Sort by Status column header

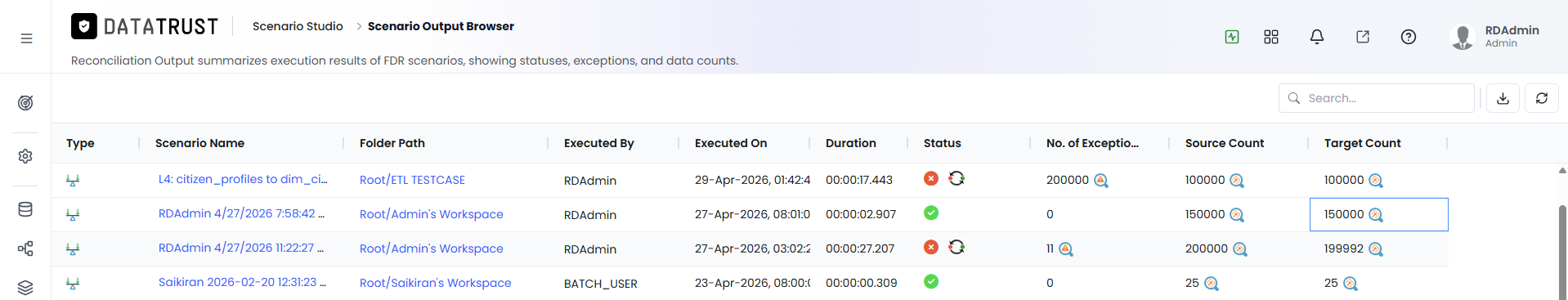943,143
